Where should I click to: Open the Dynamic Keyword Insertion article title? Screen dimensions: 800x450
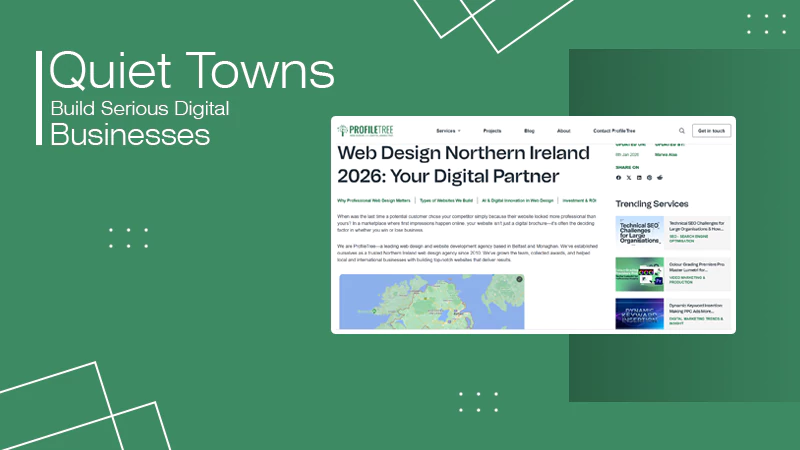(x=695, y=308)
